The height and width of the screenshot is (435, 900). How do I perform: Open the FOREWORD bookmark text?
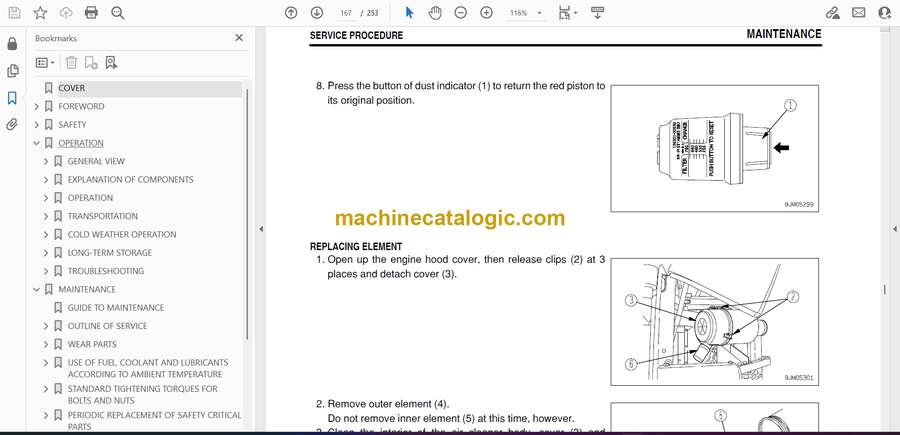coord(81,107)
